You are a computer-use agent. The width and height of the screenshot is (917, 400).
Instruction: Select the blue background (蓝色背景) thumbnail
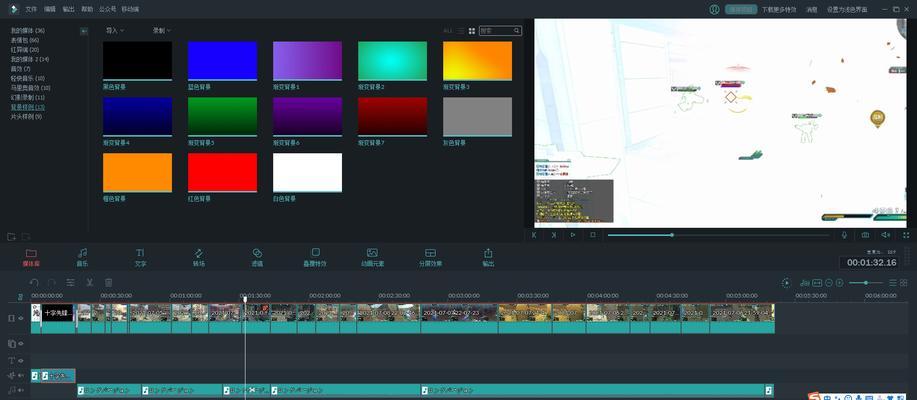[x=222, y=61]
